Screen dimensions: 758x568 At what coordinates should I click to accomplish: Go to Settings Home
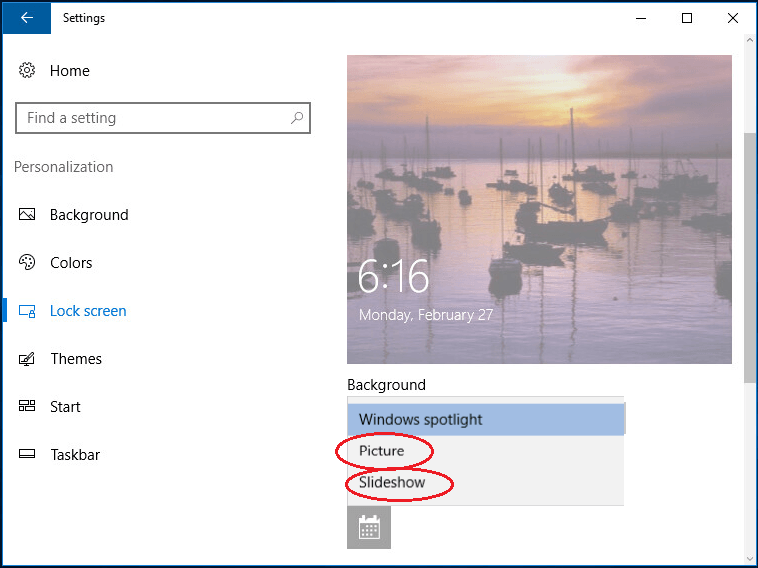[70, 71]
